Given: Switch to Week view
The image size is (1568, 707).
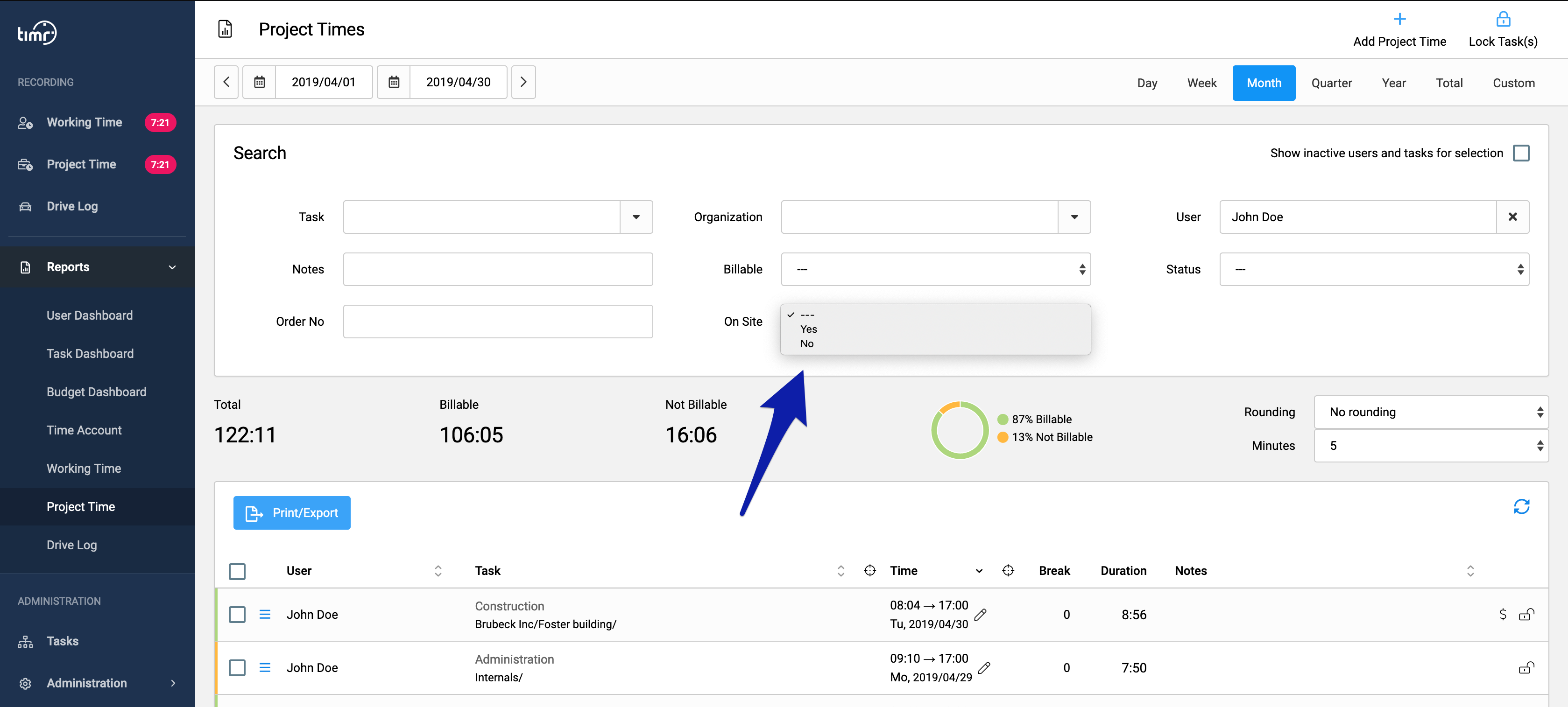Looking at the screenshot, I should (x=1201, y=83).
